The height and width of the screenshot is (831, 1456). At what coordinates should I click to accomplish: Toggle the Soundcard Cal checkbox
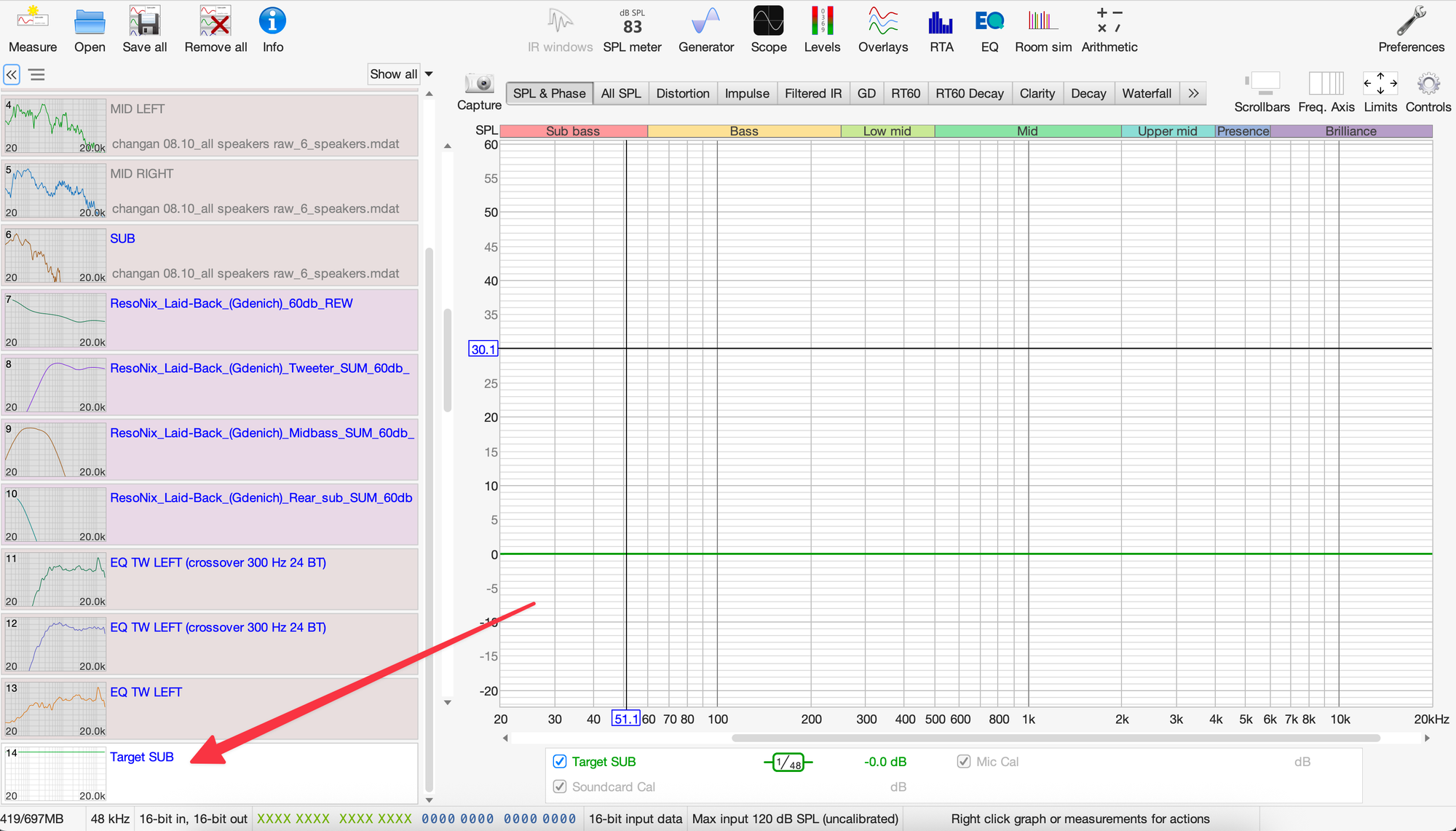[560, 787]
